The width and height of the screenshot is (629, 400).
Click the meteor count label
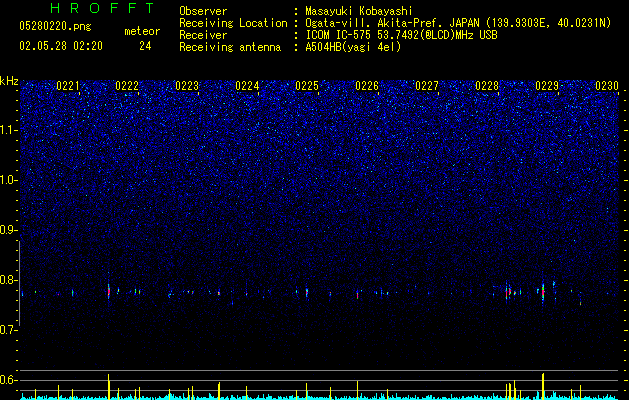[x=142, y=31]
